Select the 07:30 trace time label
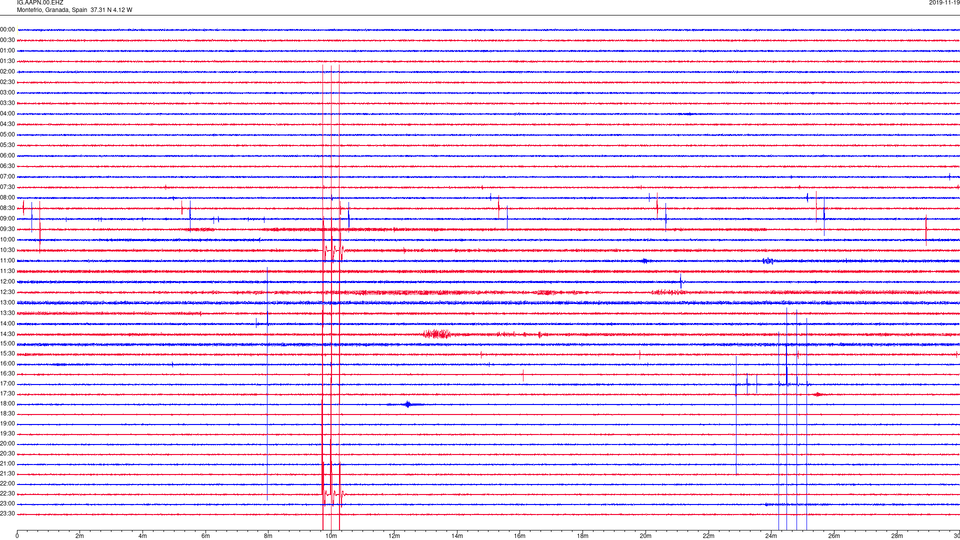 7,187
